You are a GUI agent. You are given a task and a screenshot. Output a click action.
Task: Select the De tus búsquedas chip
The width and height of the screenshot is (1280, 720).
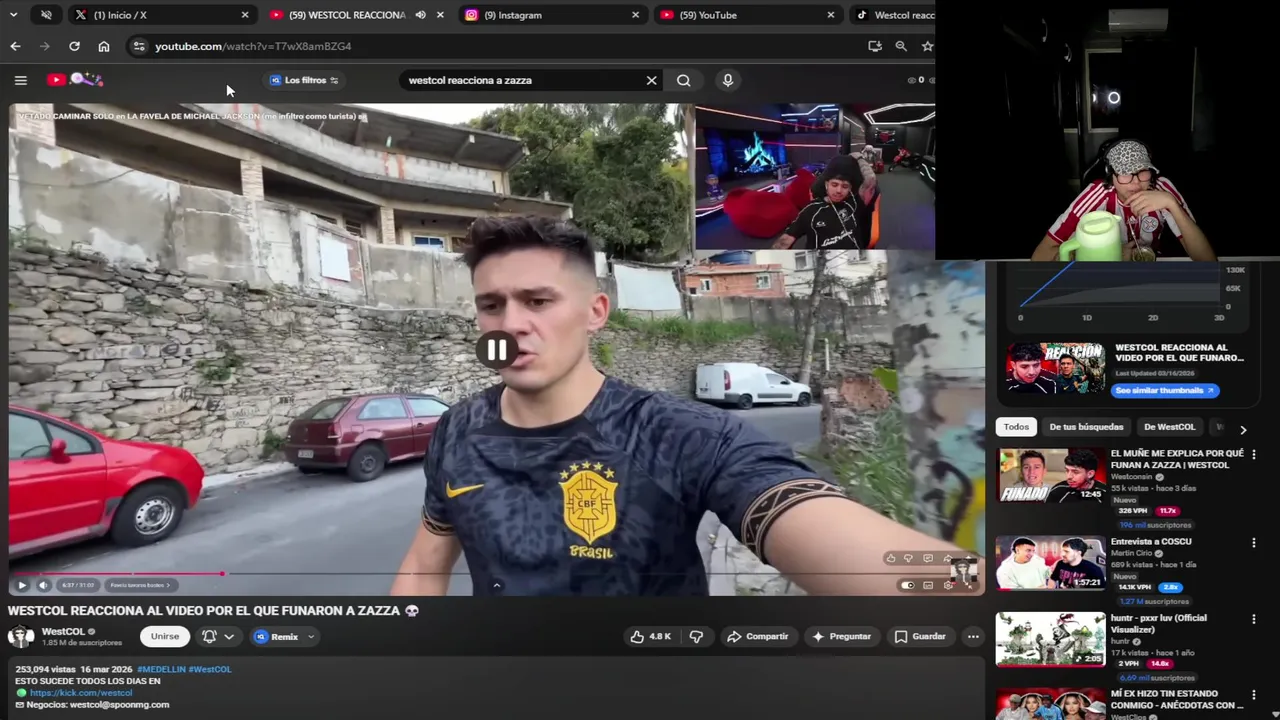(x=1086, y=427)
